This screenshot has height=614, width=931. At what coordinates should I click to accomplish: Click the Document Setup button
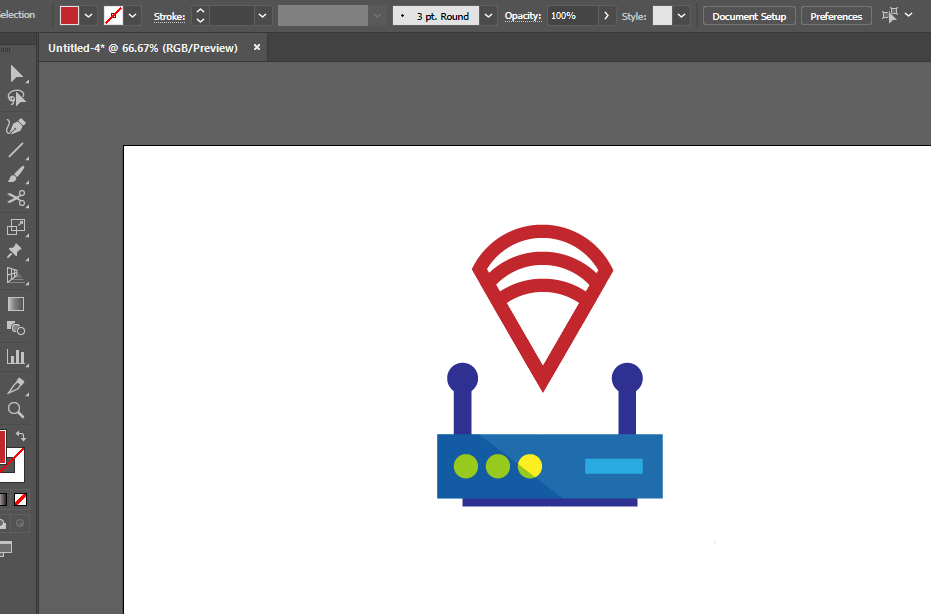[x=749, y=16]
